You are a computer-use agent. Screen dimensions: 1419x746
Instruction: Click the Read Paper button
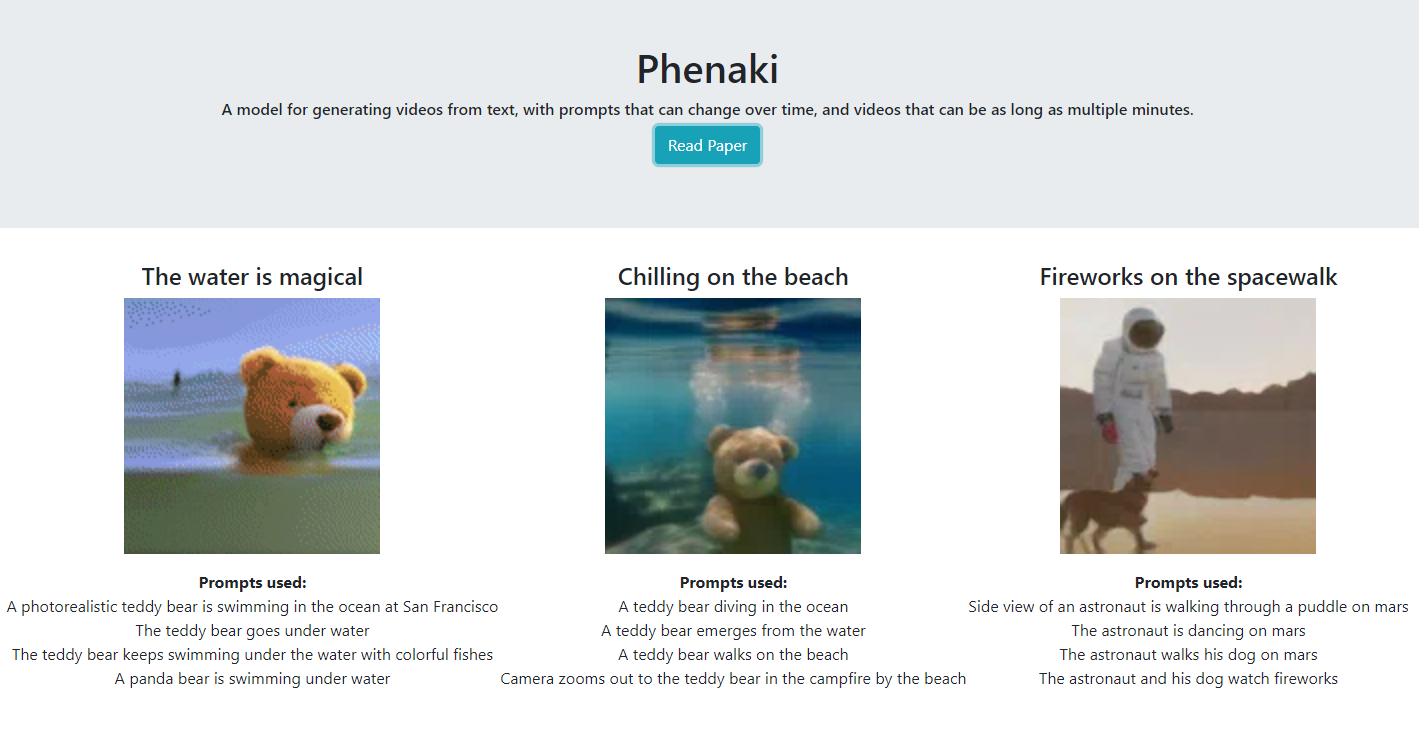coord(707,146)
